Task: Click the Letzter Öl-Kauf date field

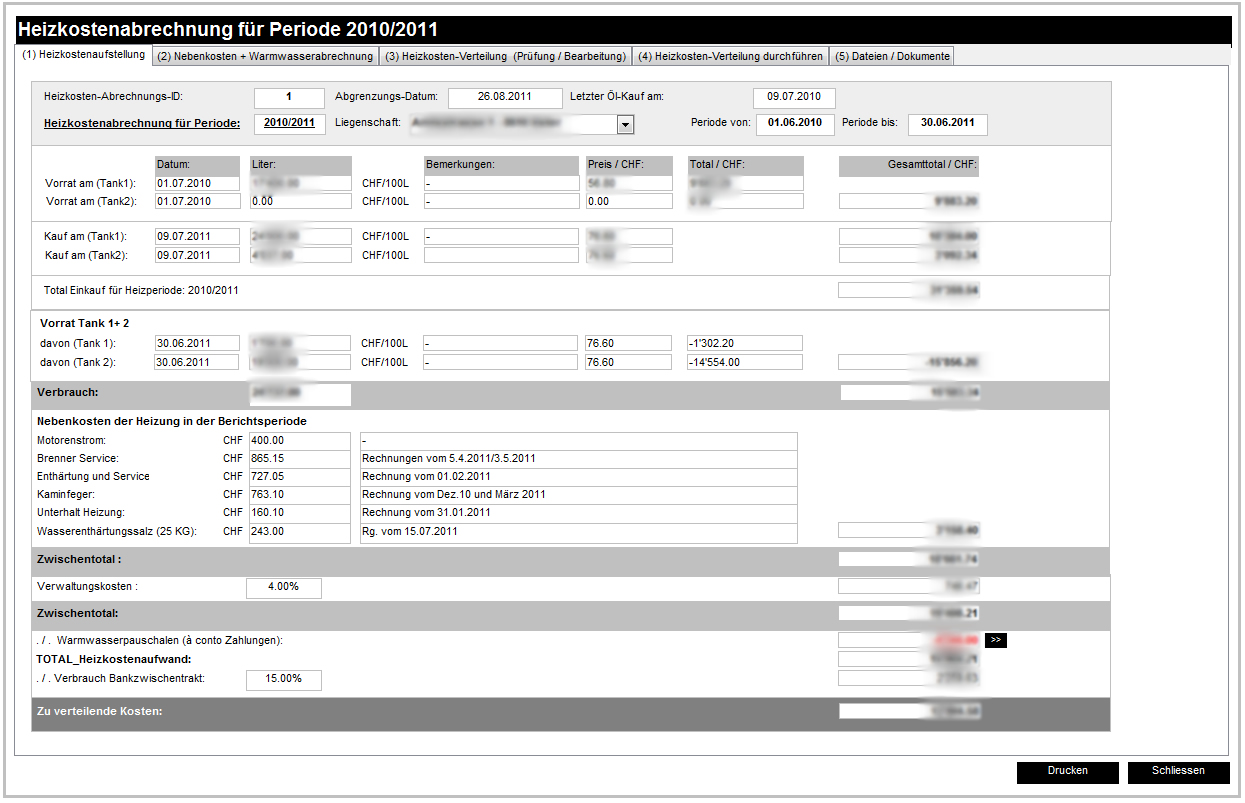Action: pyautogui.click(x=794, y=98)
